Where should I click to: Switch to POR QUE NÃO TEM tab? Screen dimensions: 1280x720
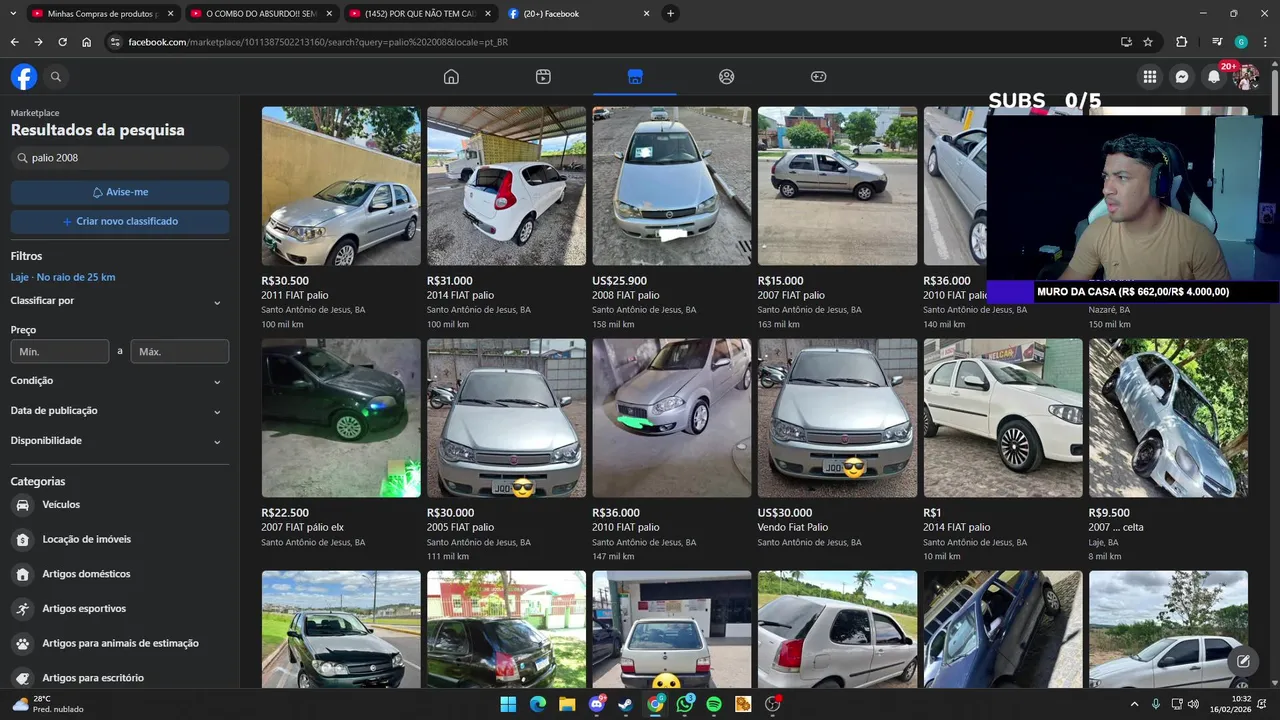click(420, 14)
